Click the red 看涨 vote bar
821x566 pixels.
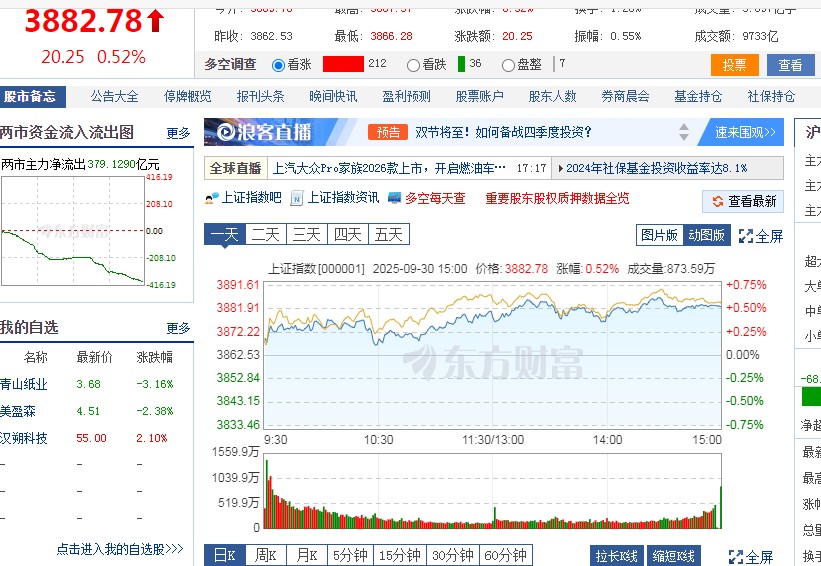click(343, 65)
